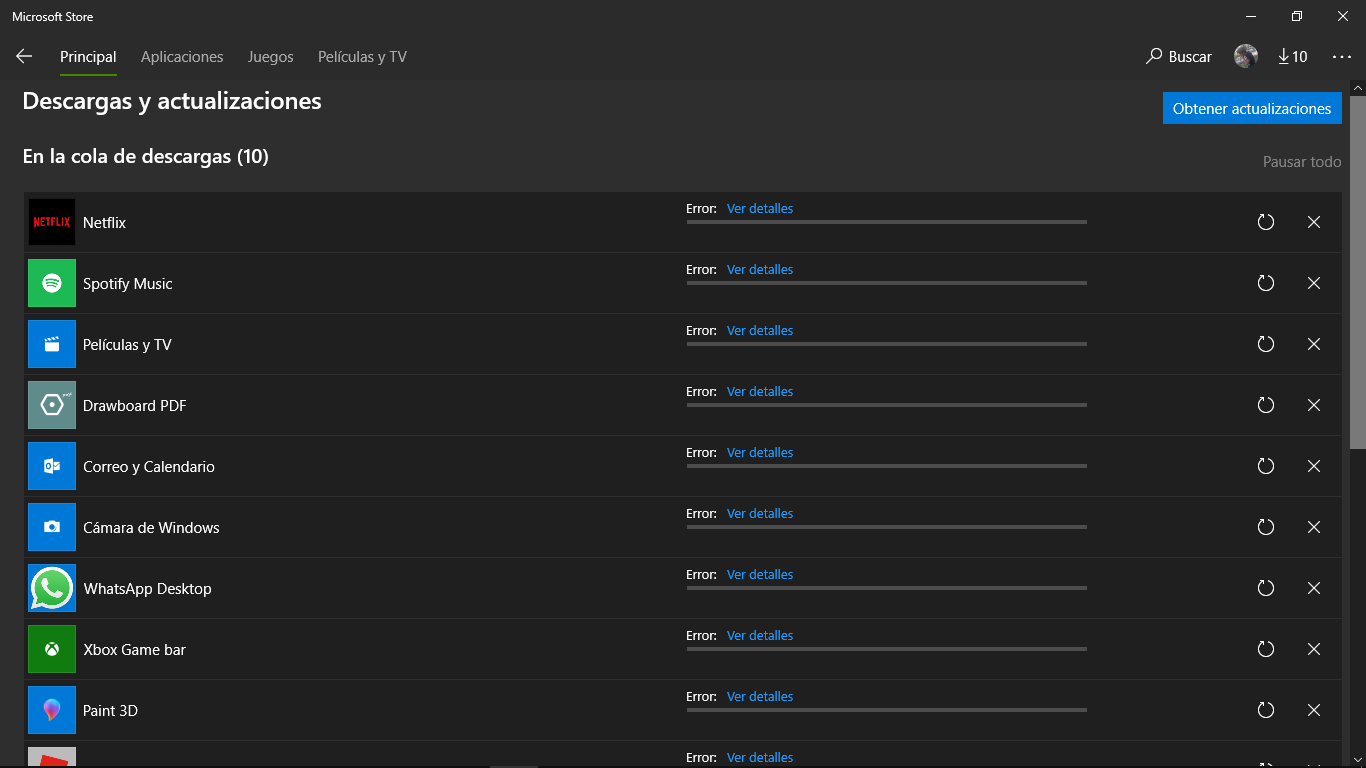The height and width of the screenshot is (768, 1366).
Task: Click the Xbox Game bar app icon
Action: click(x=52, y=649)
